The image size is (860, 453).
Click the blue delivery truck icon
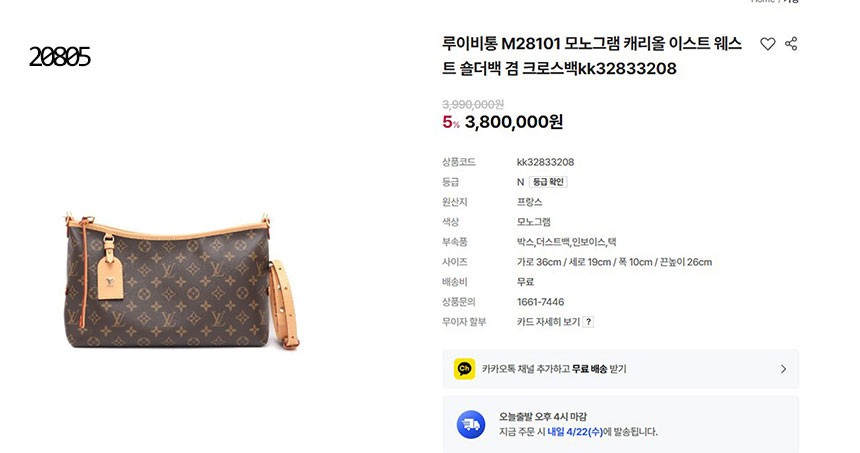pyautogui.click(x=471, y=424)
